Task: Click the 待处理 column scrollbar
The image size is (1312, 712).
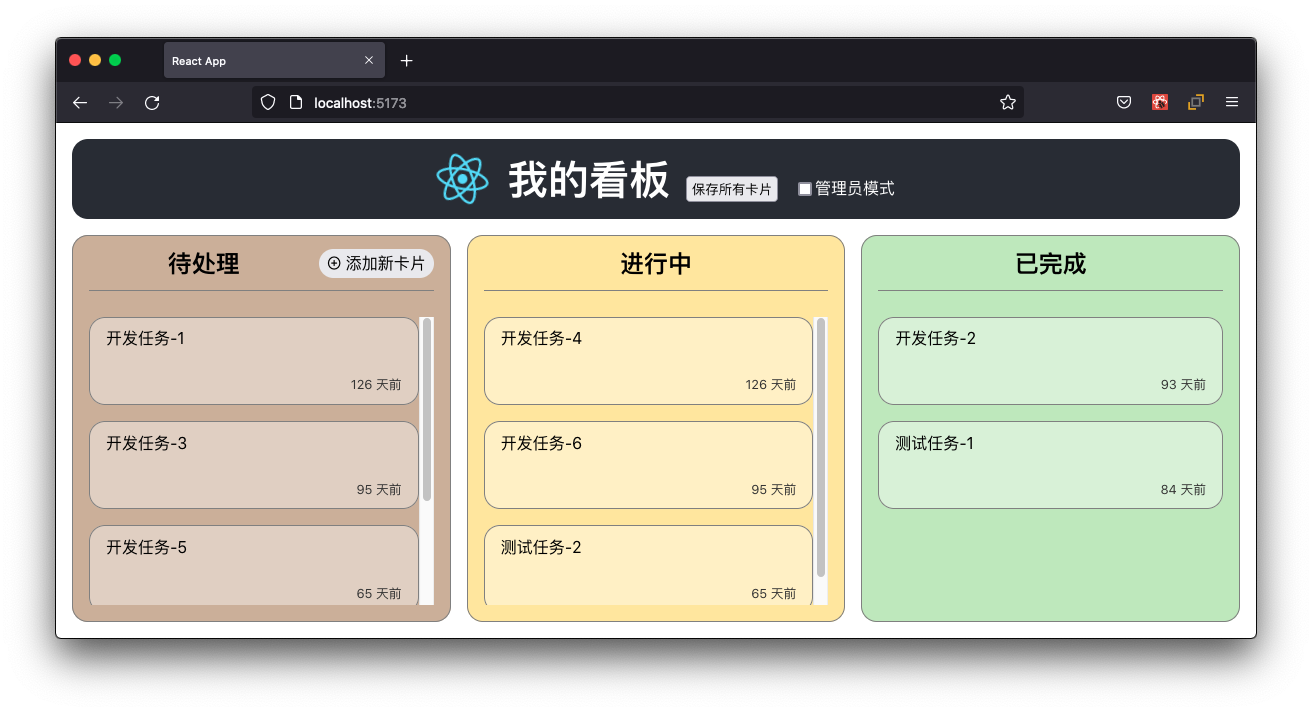Action: pyautogui.click(x=427, y=410)
